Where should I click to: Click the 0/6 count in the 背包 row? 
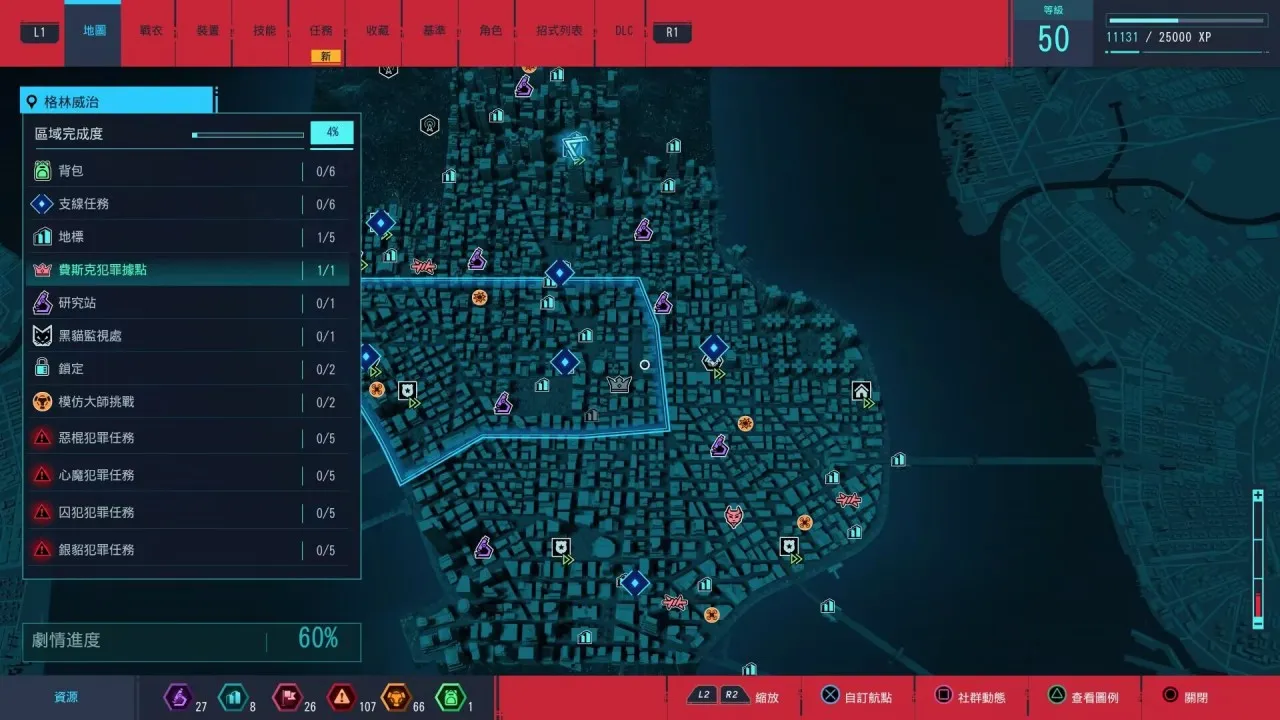[326, 171]
